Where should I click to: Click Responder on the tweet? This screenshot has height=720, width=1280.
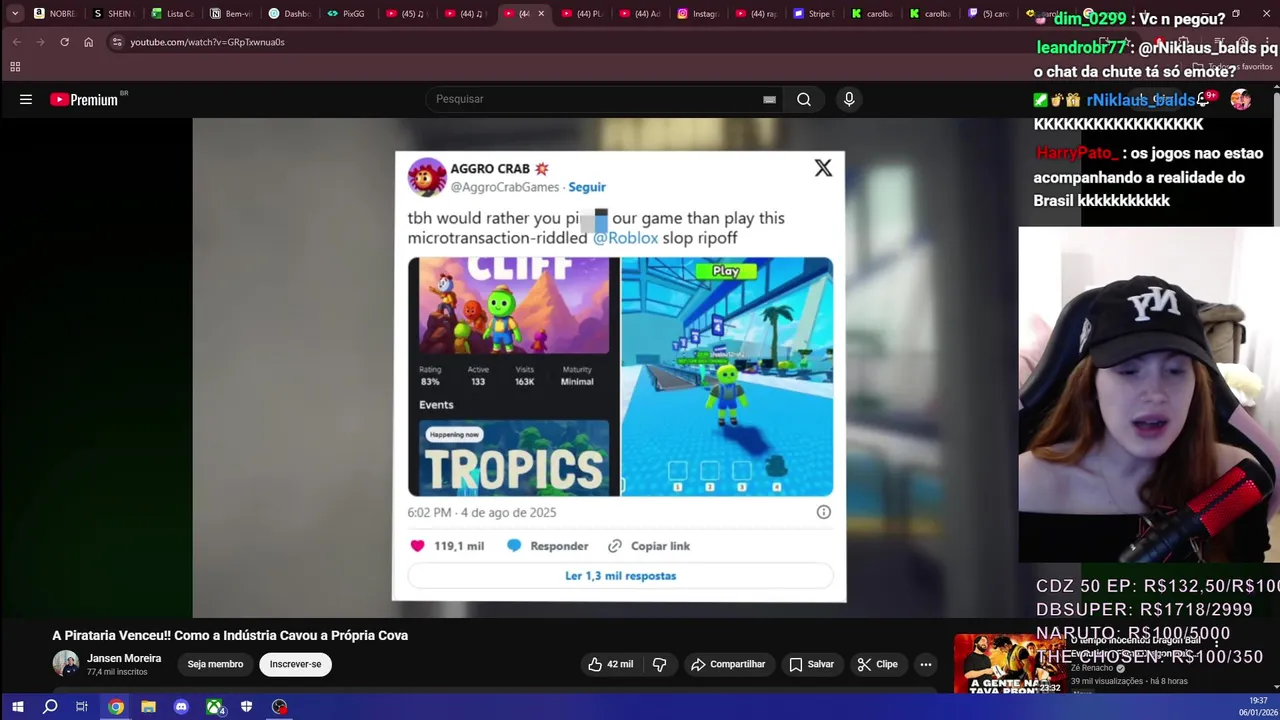pyautogui.click(x=548, y=546)
